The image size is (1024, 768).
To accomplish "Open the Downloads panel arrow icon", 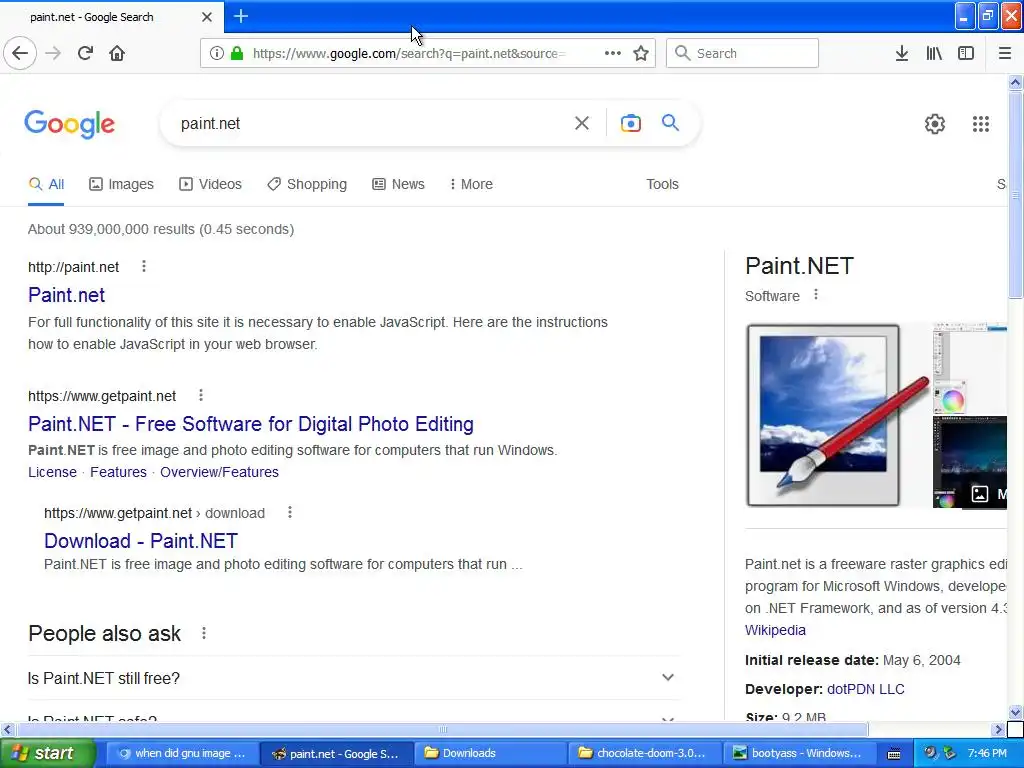I will point(901,54).
